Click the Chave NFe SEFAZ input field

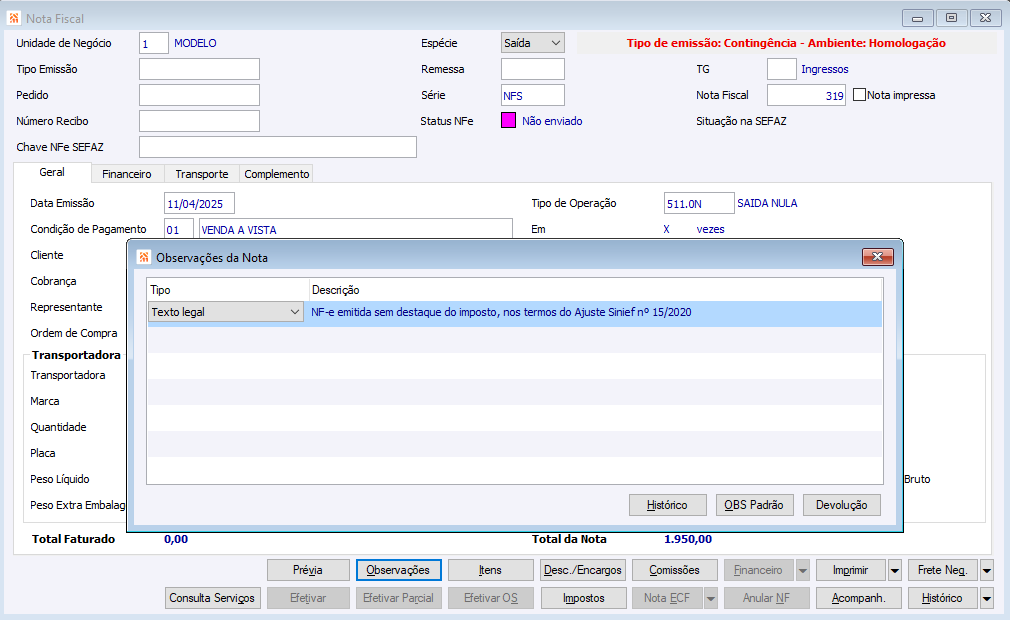pyautogui.click(x=278, y=147)
